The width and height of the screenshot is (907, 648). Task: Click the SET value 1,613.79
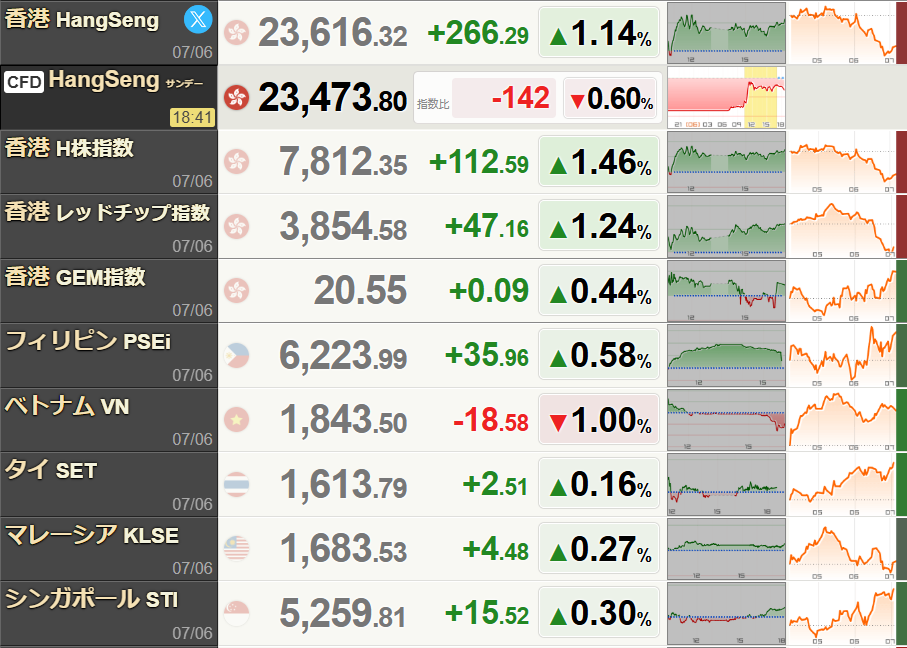tap(343, 484)
